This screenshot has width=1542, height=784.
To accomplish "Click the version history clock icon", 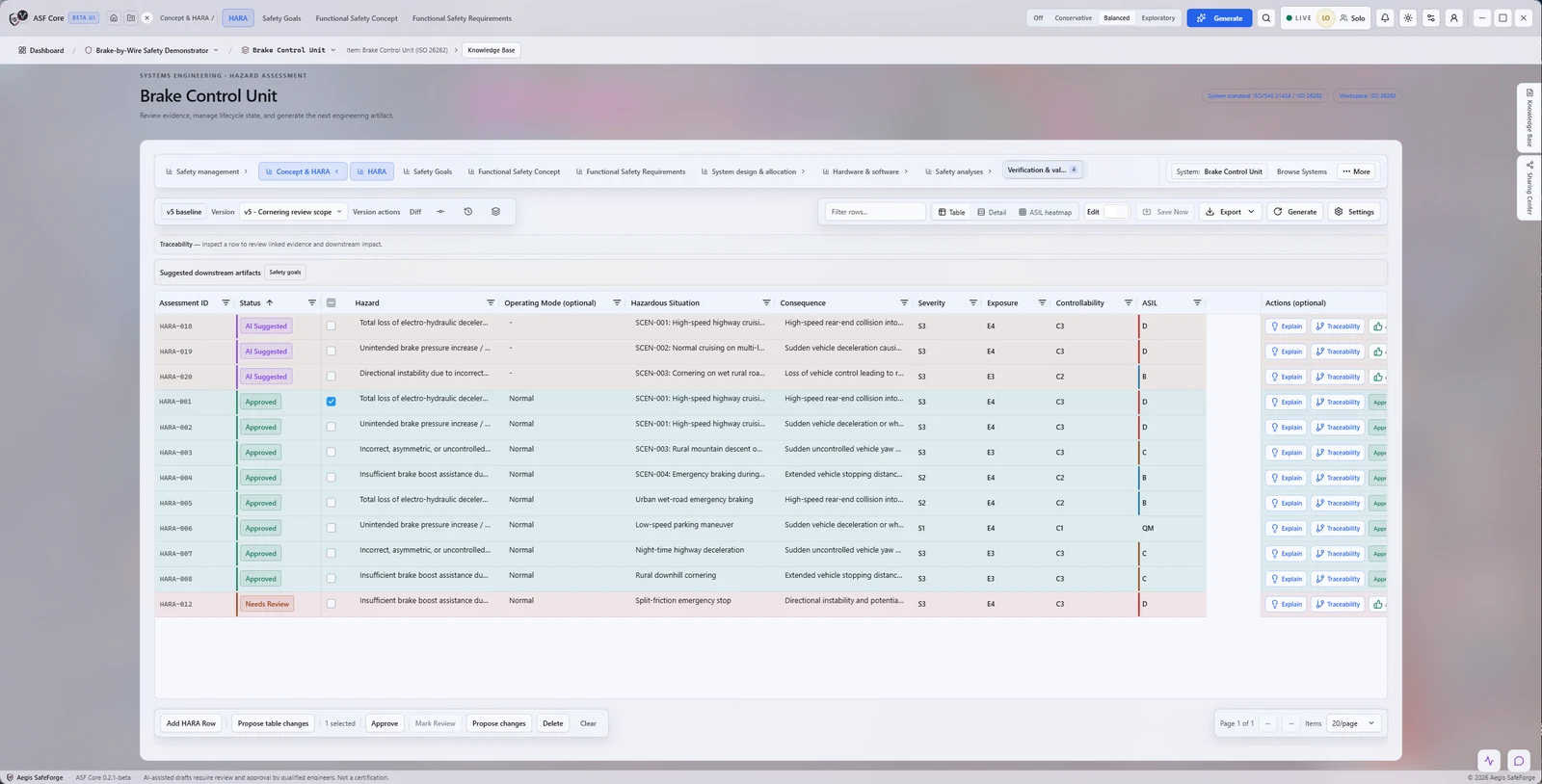I will tap(468, 212).
